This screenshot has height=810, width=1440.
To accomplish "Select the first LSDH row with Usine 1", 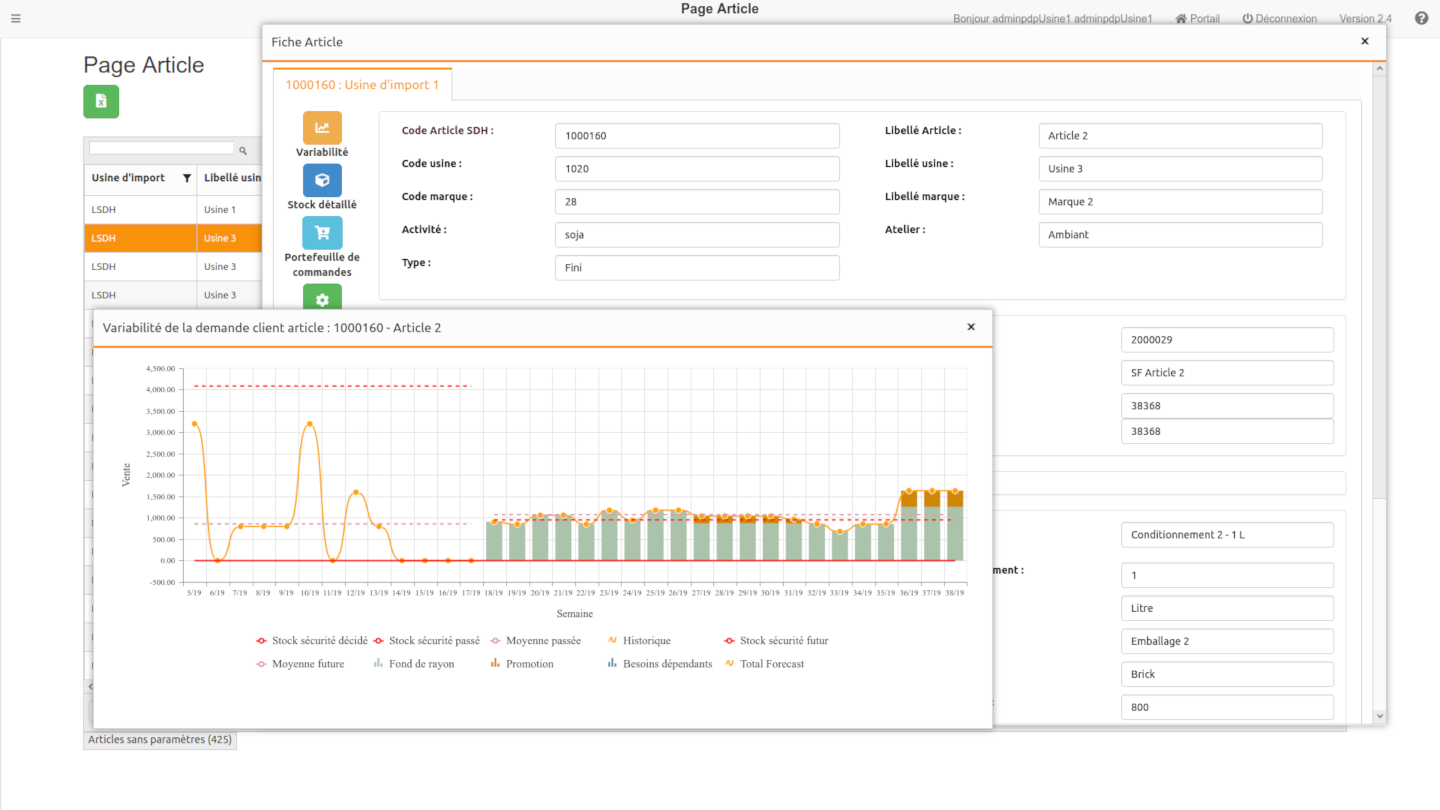I will tap(173, 210).
